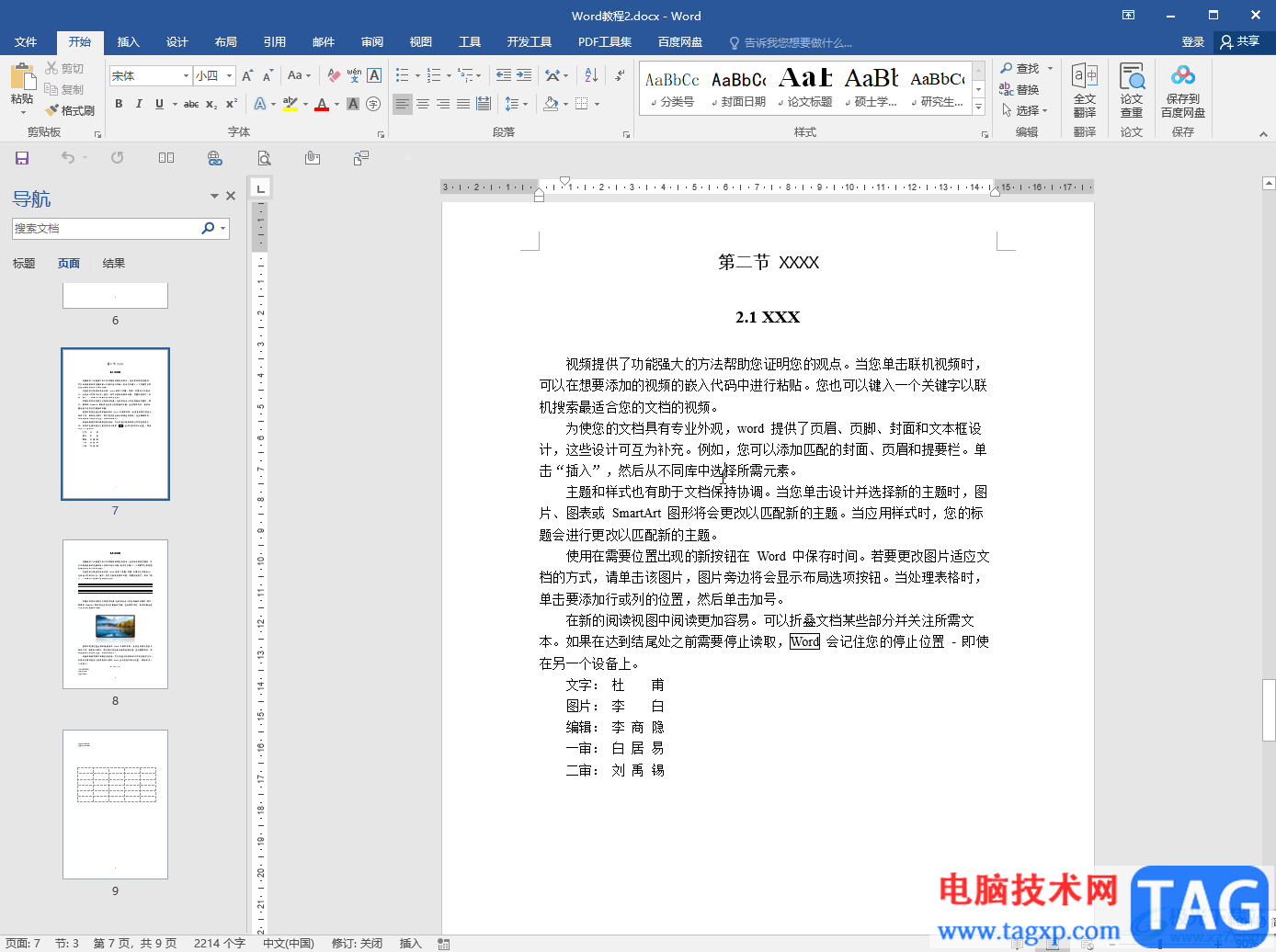1276x952 pixels.
Task: Apply character border with the boxed A icon
Action: (x=374, y=75)
